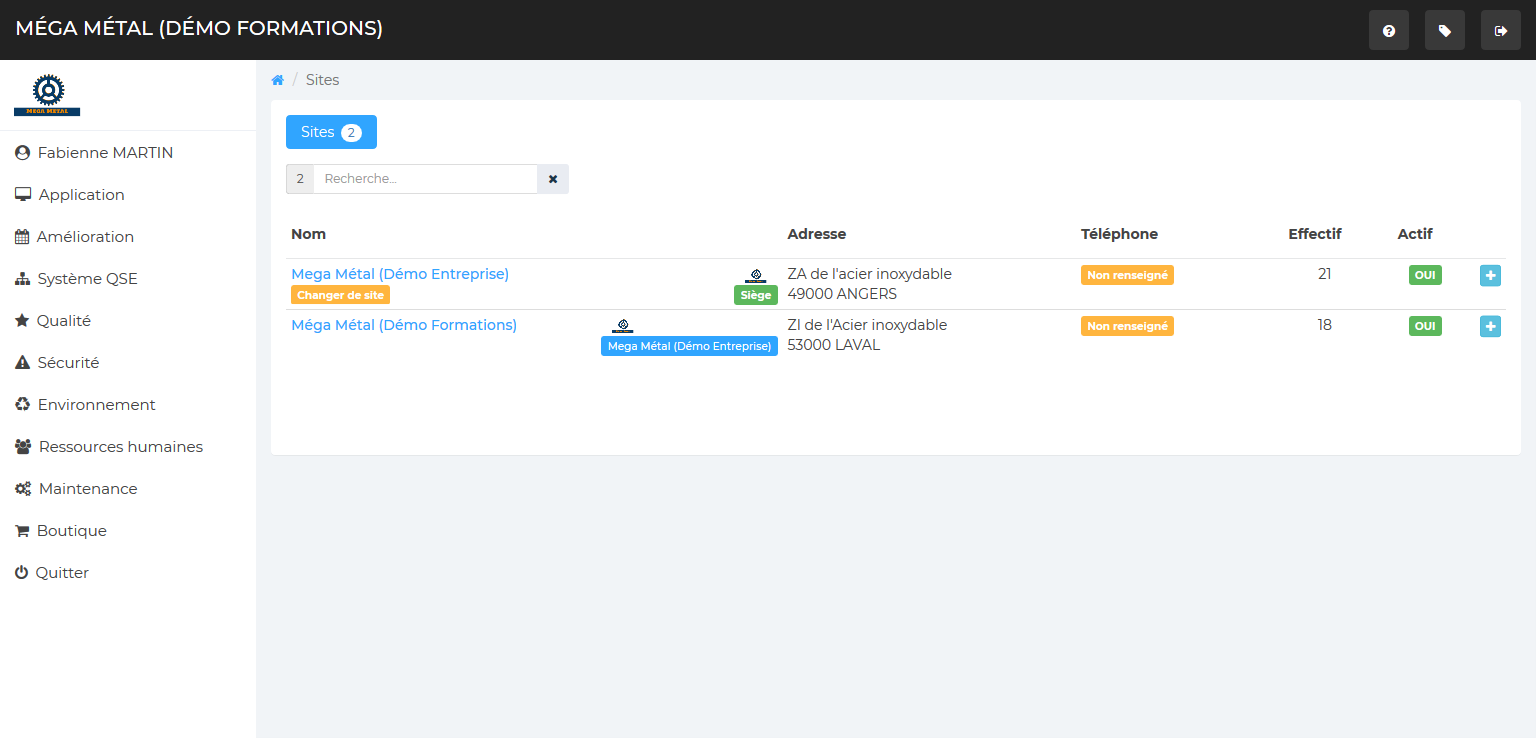1536x738 pixels.
Task: Click the tag icon in header
Action: coord(1444,31)
